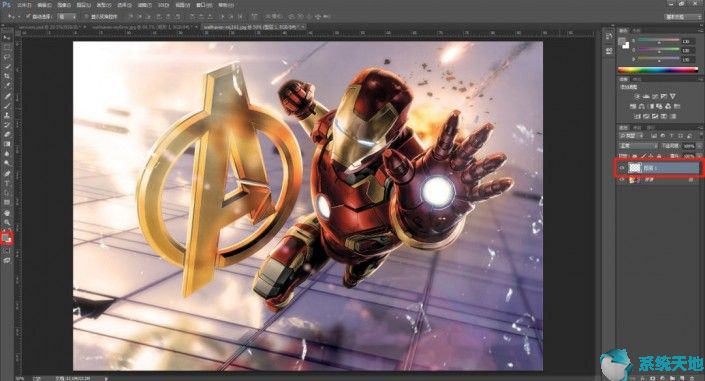Add a Levels adjustment
Screen dimensions: 705x381
(646, 96)
